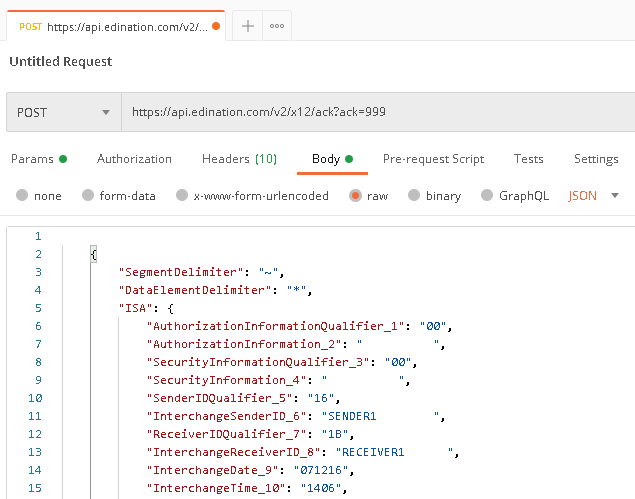
Task: Click the Untitled Request title
Action: point(61,62)
